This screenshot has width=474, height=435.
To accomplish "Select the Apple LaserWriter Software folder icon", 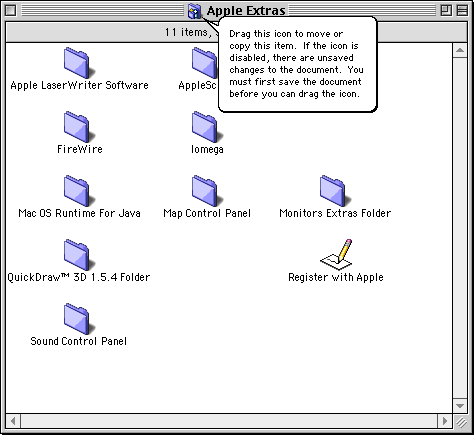I will tap(79, 63).
